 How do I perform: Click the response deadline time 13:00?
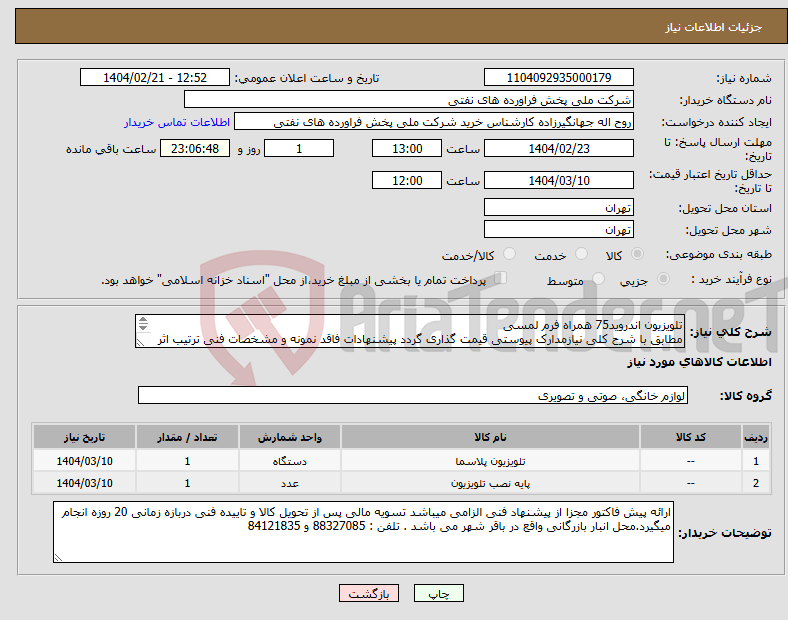click(x=407, y=149)
